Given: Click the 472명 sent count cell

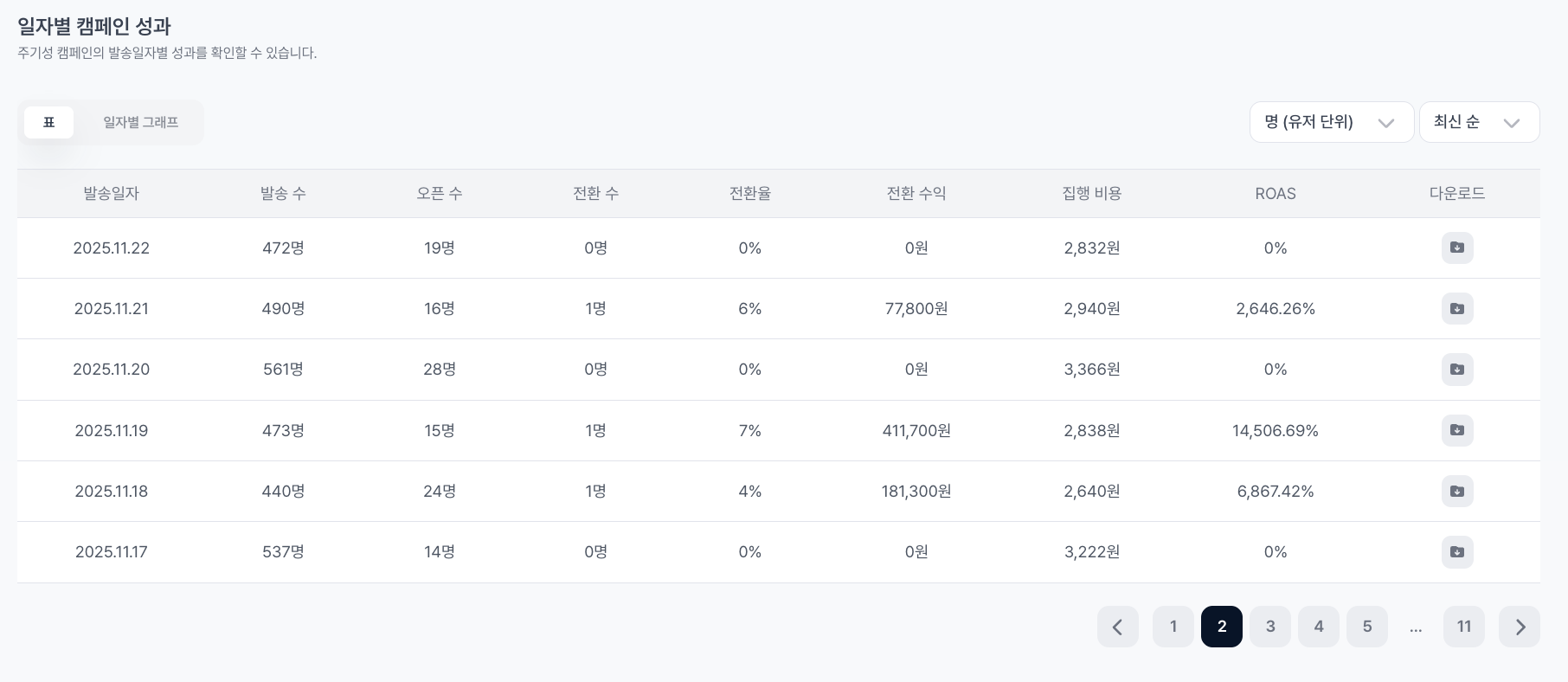Looking at the screenshot, I should point(283,248).
